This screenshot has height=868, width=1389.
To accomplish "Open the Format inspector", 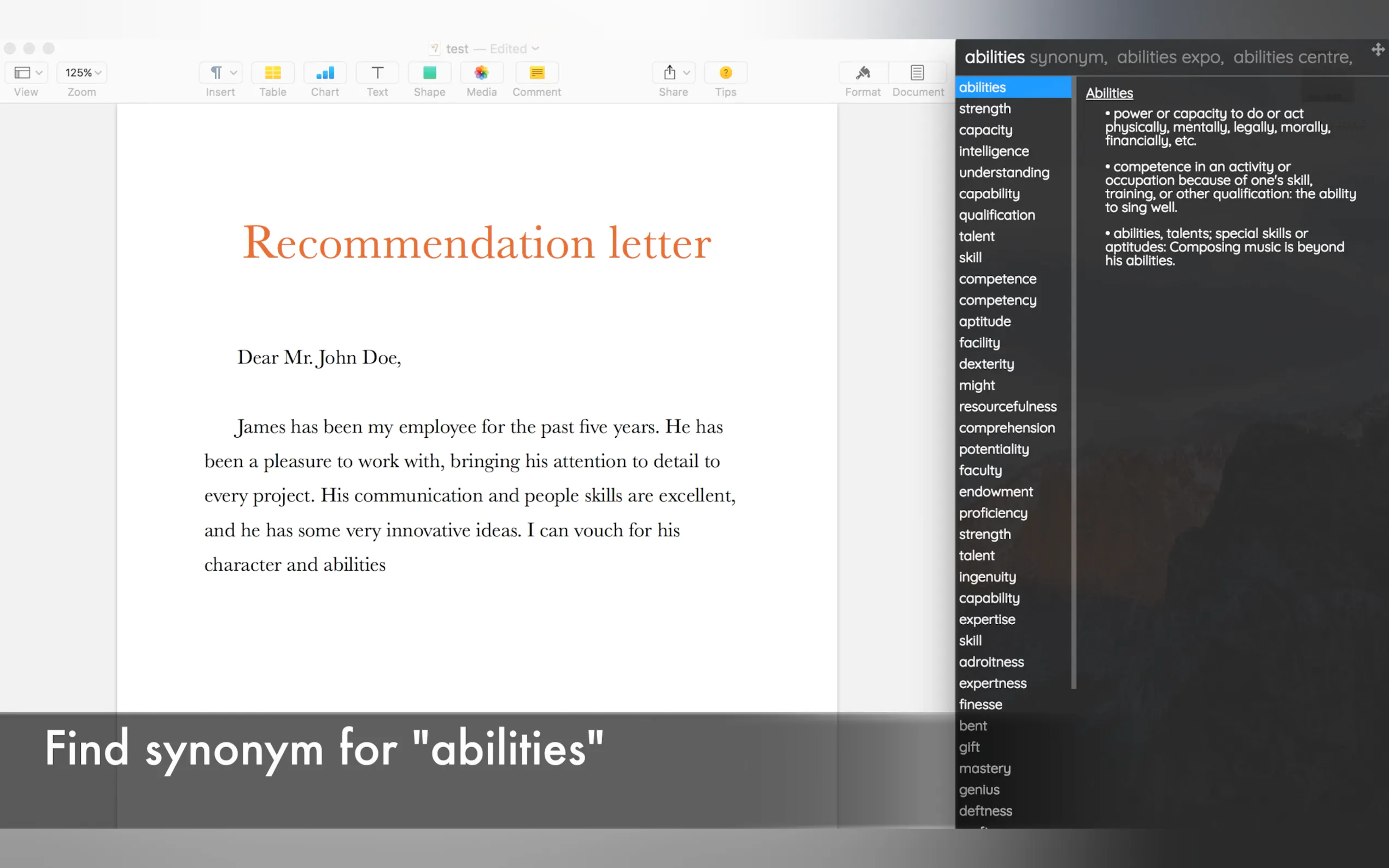I will pos(862,73).
